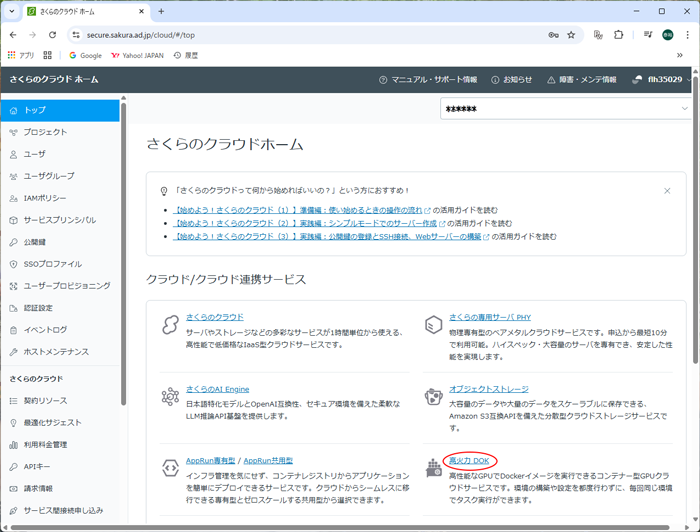Image resolution: width=700 pixels, height=532 pixels.
Task: Open the browser profile avatar
Action: 668,35
